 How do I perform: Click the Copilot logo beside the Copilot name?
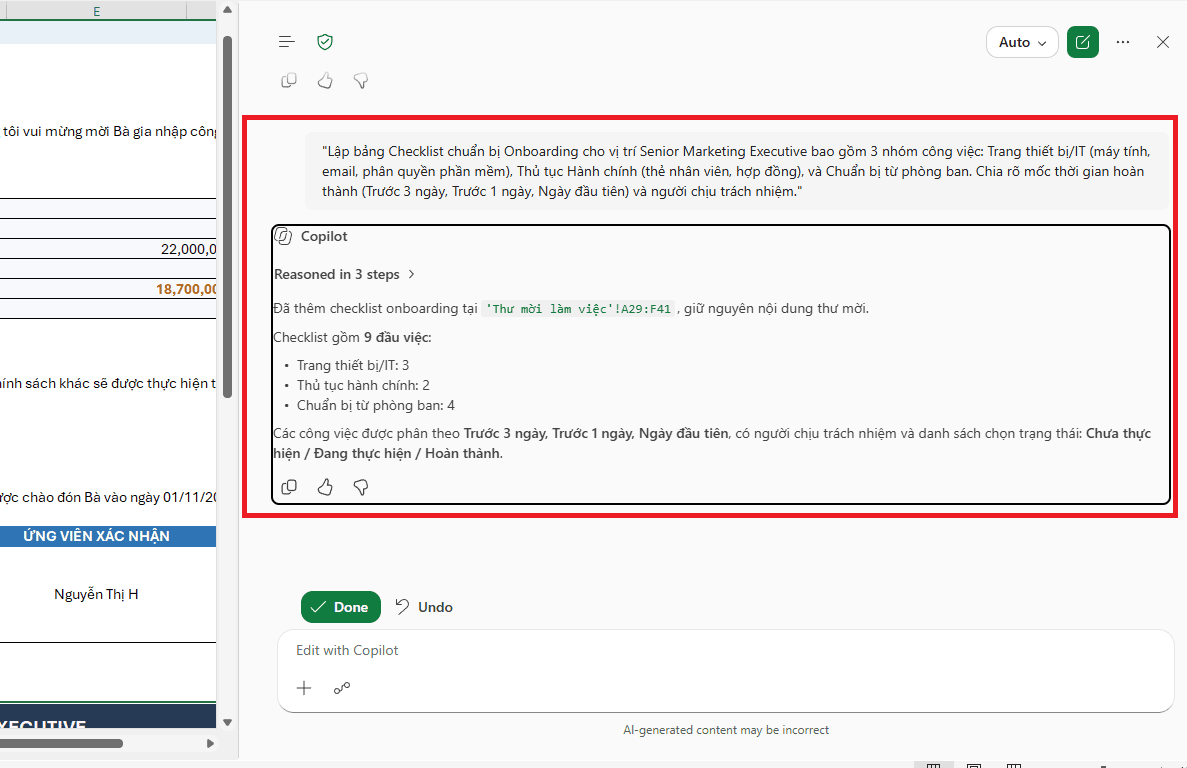[x=283, y=236]
